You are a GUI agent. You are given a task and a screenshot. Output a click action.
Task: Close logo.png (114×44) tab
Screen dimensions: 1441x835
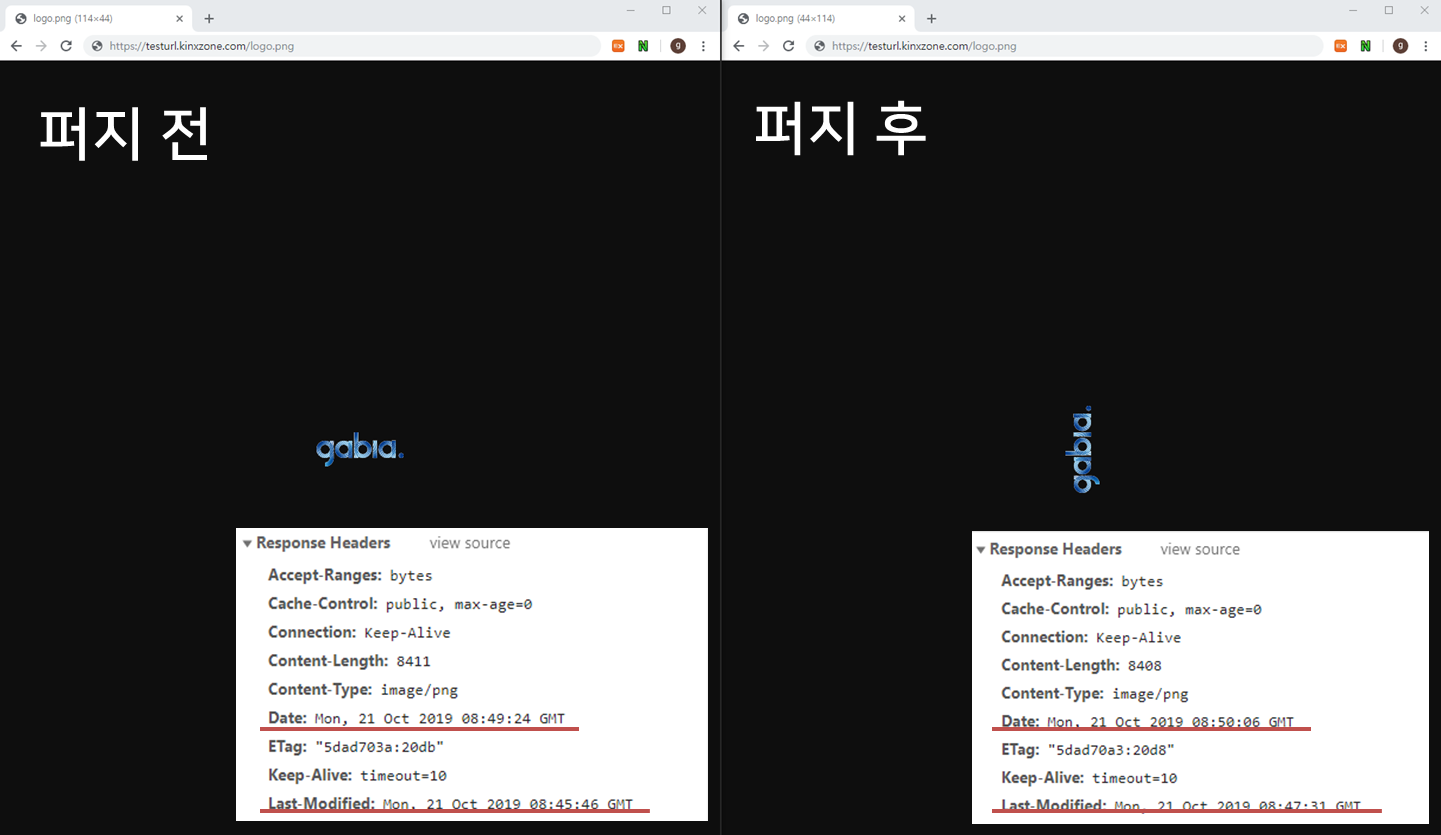click(180, 18)
